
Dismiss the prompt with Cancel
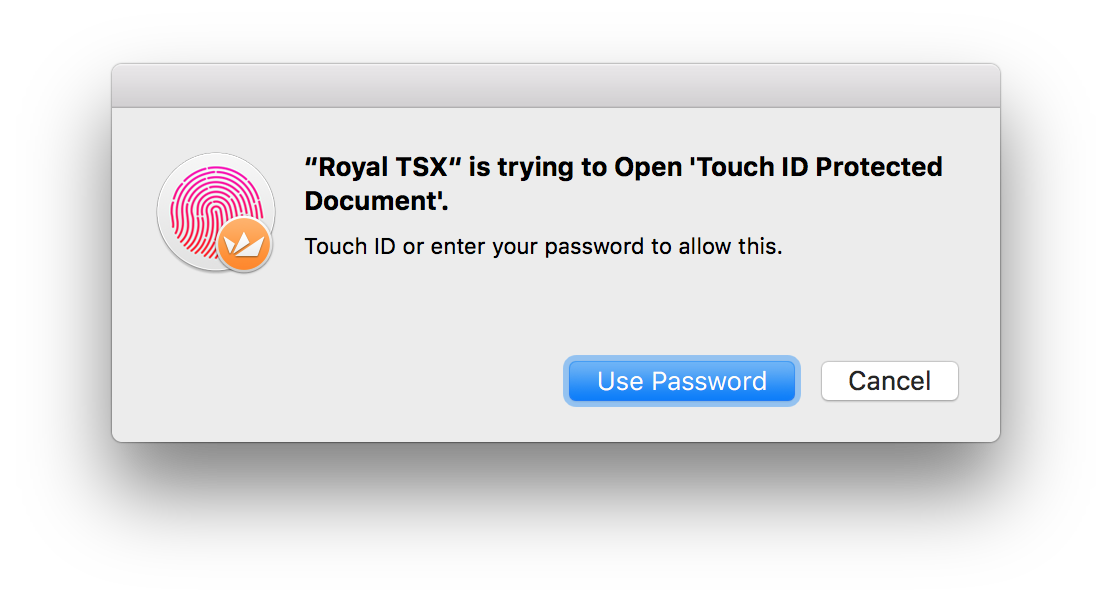click(x=889, y=381)
